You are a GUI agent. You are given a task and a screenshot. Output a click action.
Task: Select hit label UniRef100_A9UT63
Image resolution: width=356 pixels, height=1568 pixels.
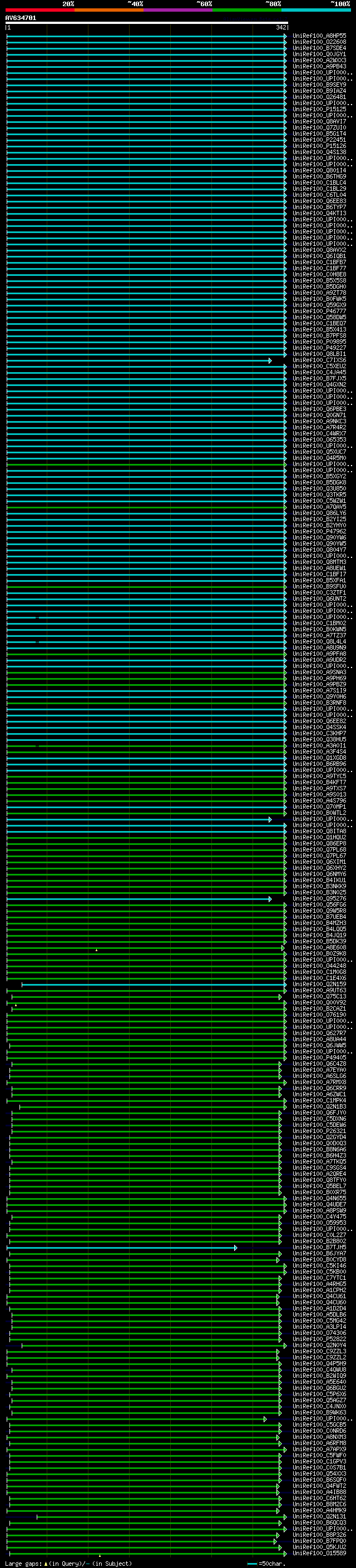(x=319, y=990)
